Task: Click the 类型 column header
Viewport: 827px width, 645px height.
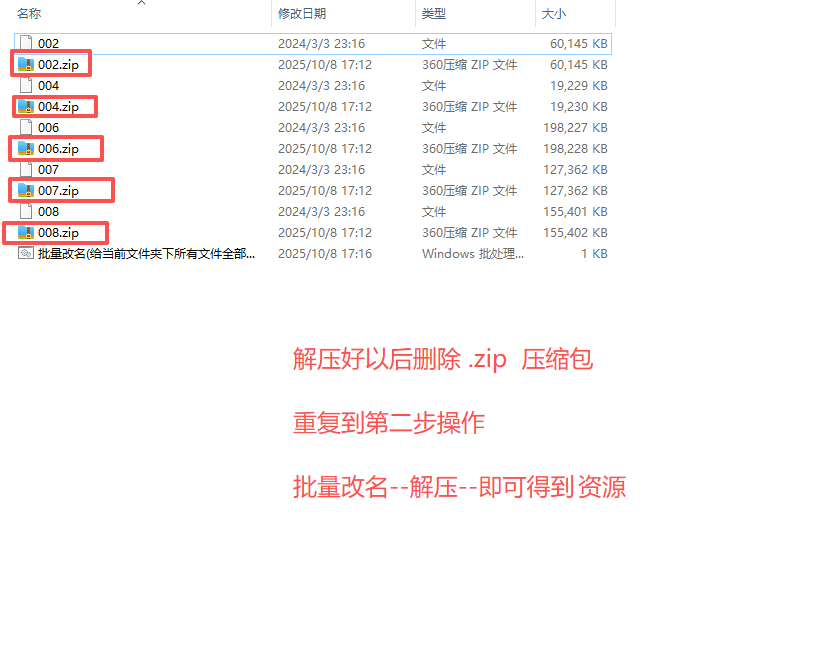Action: tap(435, 13)
